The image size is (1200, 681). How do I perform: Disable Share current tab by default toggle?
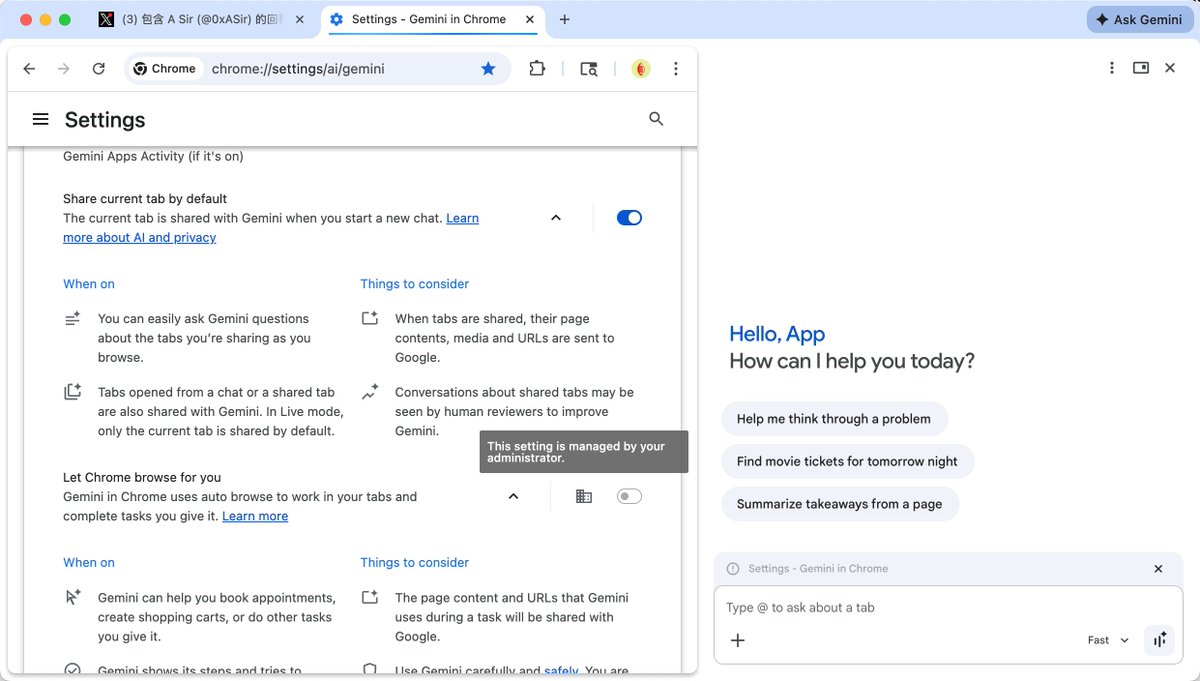(x=629, y=218)
